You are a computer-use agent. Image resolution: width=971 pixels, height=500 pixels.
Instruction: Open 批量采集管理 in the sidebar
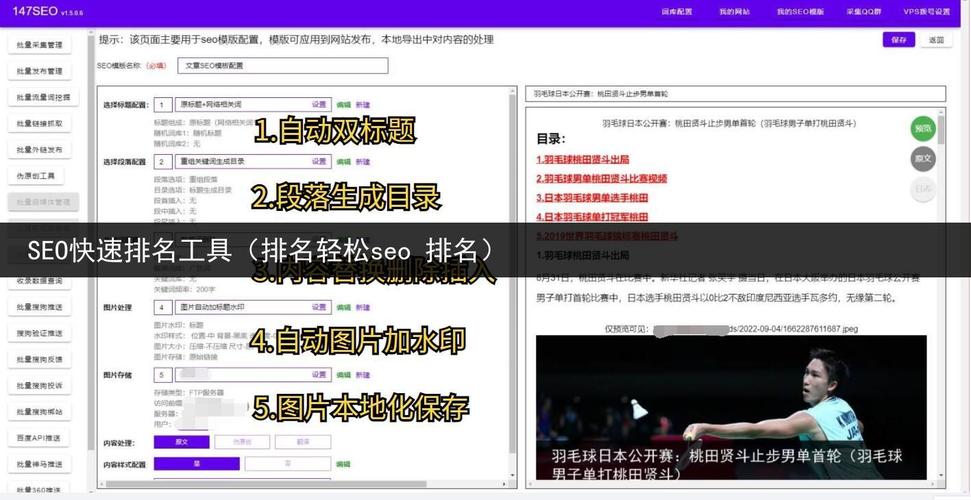click(39, 45)
